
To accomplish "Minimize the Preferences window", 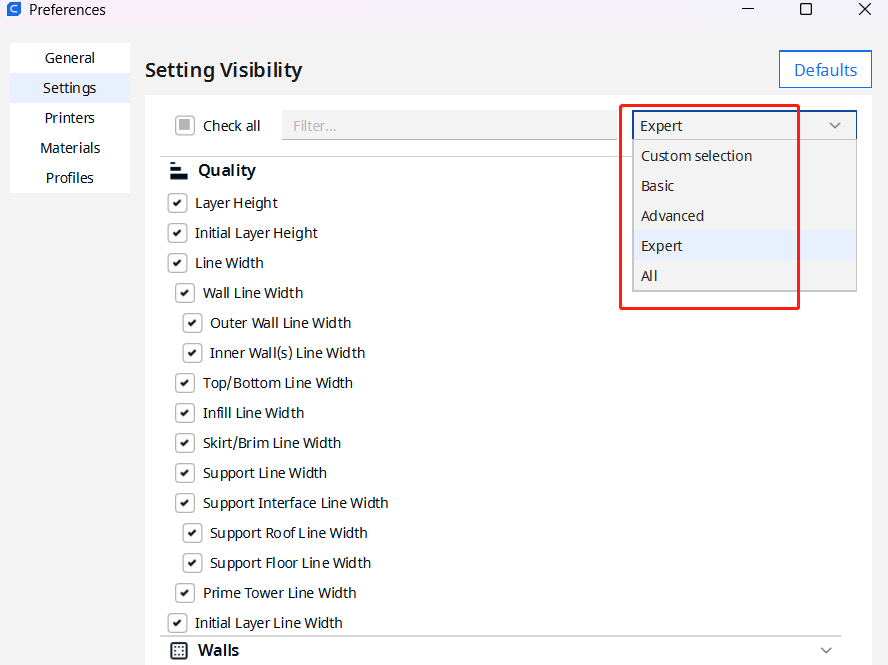I will click(x=748, y=9).
